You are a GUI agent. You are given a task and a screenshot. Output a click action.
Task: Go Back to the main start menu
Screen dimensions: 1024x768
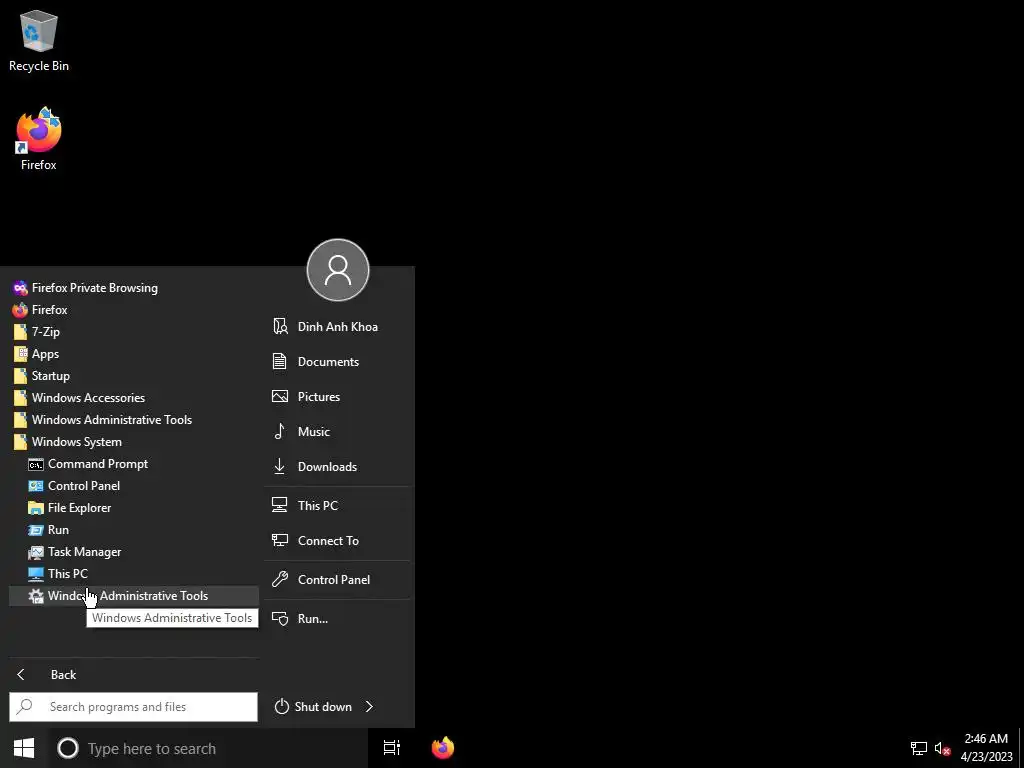(x=134, y=675)
